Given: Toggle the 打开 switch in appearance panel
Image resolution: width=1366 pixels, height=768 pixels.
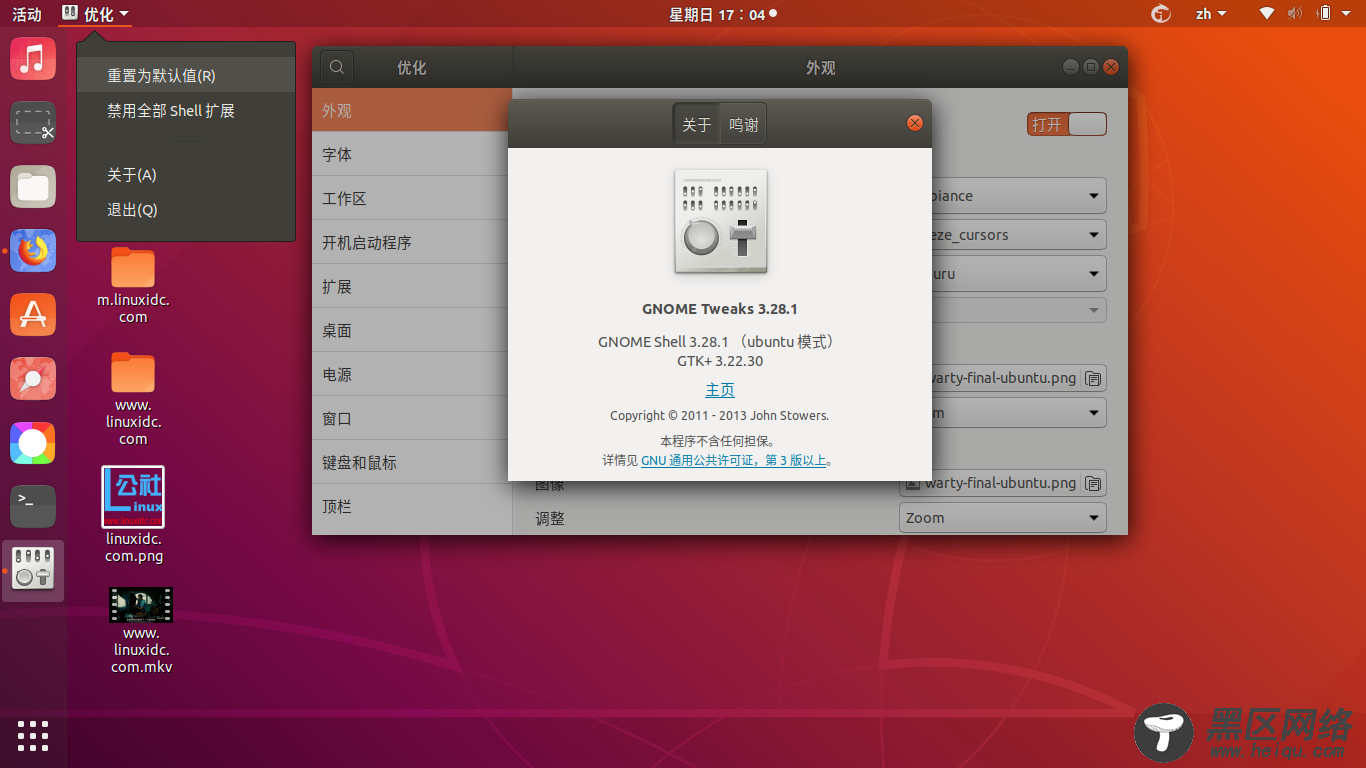Looking at the screenshot, I should [1067, 124].
